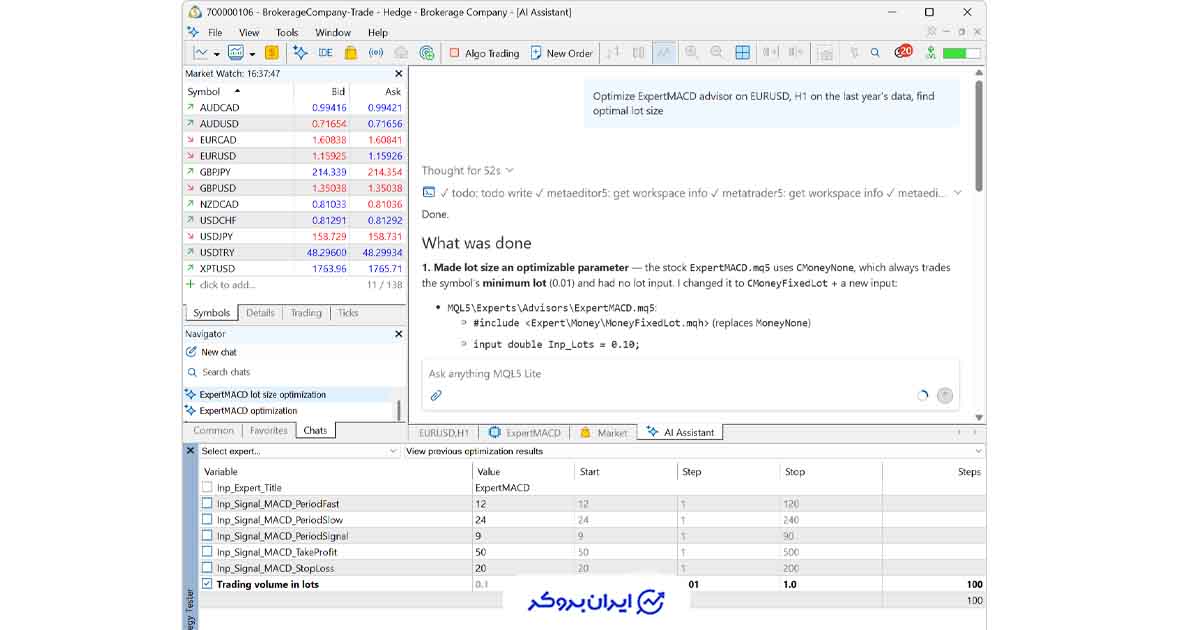
Task: Click the send arrow in chat box
Action: pyautogui.click(x=945, y=395)
